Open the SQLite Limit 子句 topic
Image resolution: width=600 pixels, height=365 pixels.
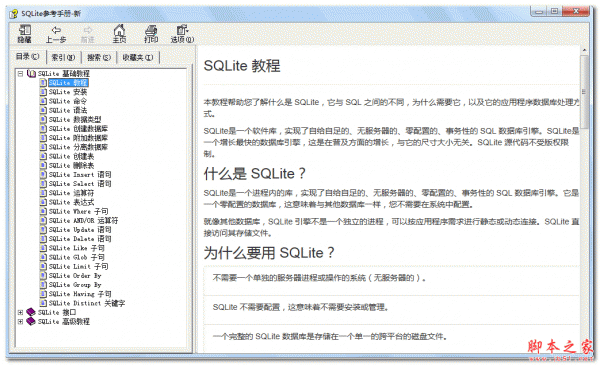78,266
